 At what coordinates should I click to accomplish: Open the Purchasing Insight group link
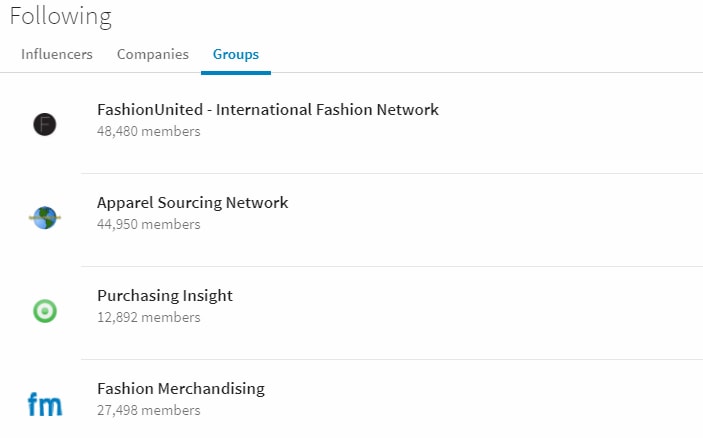165,295
